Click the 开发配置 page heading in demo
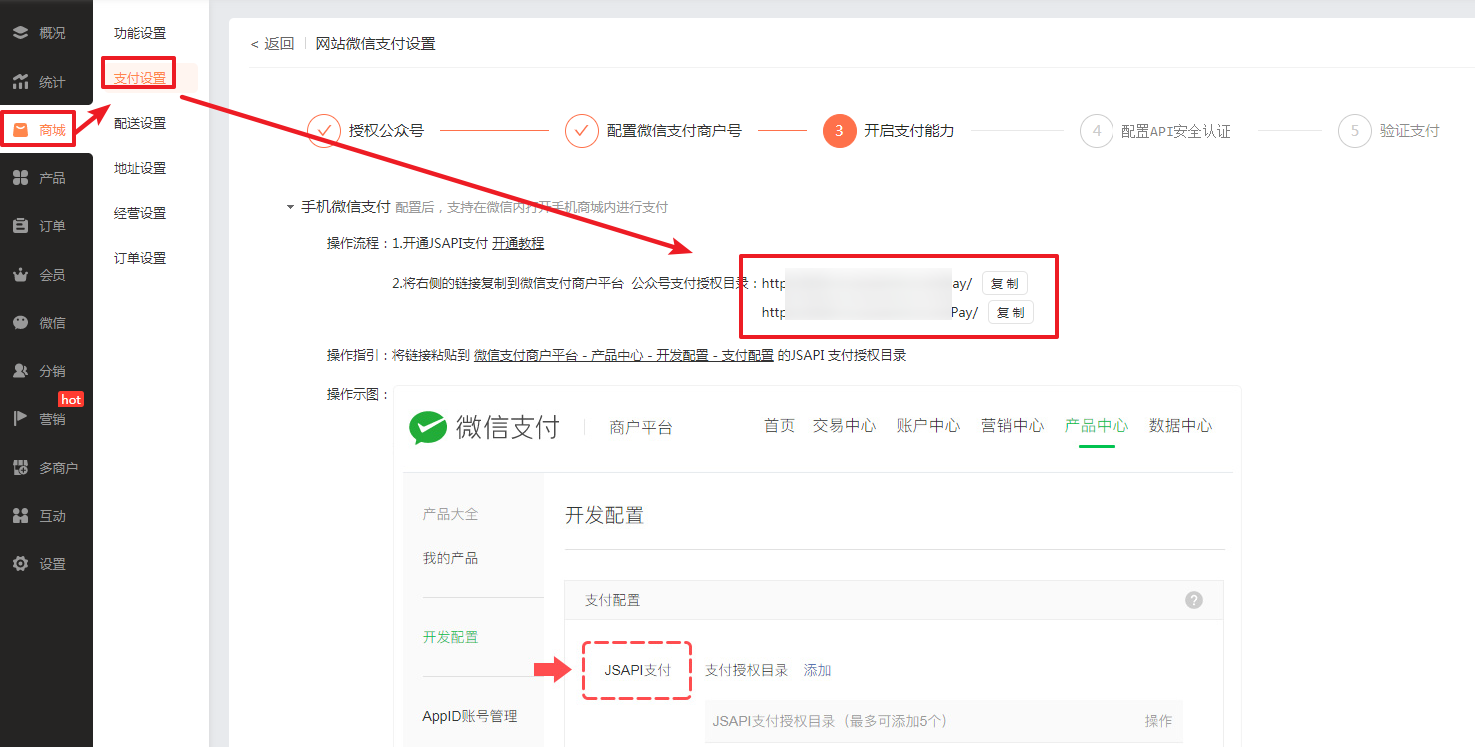 604,515
